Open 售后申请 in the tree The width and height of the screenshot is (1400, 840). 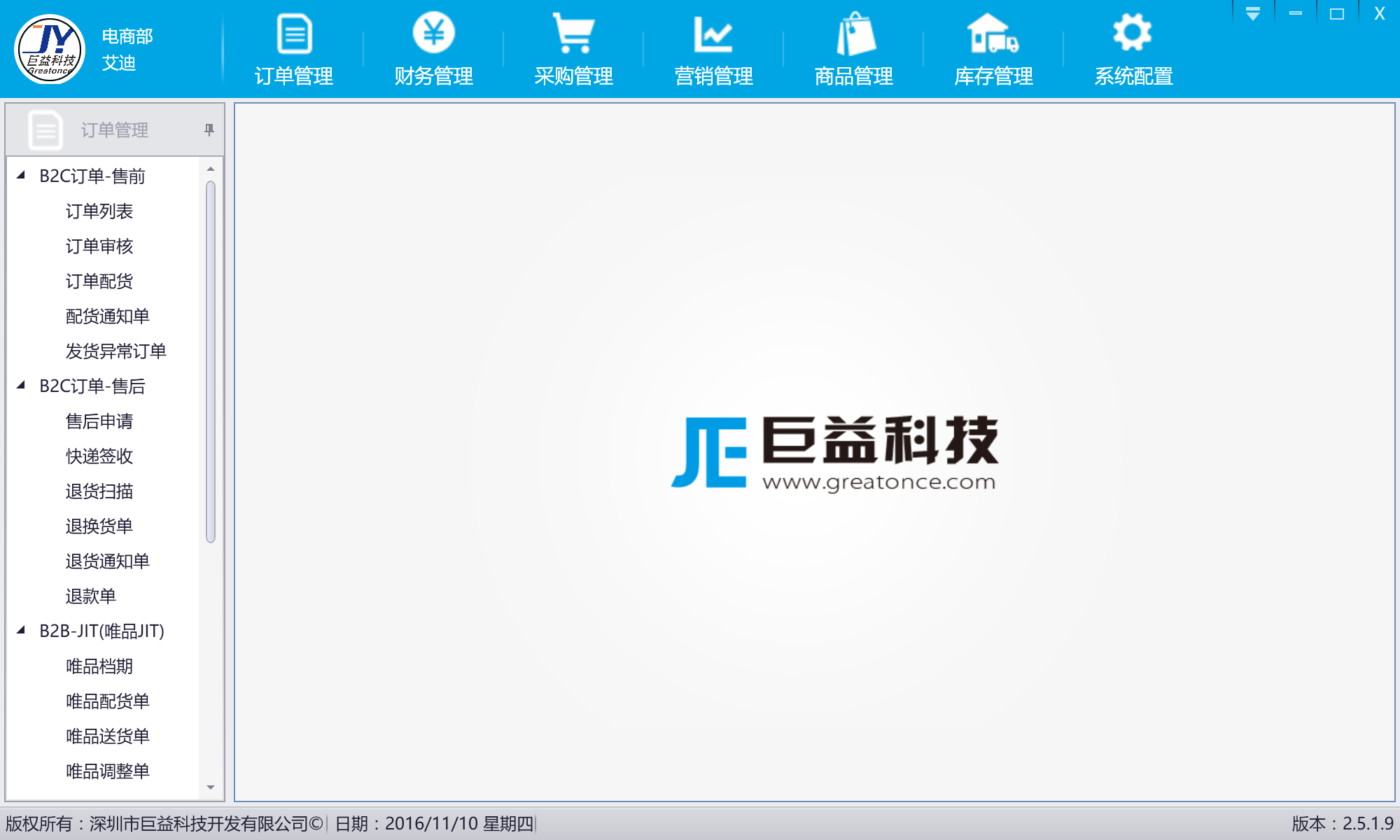point(99,421)
